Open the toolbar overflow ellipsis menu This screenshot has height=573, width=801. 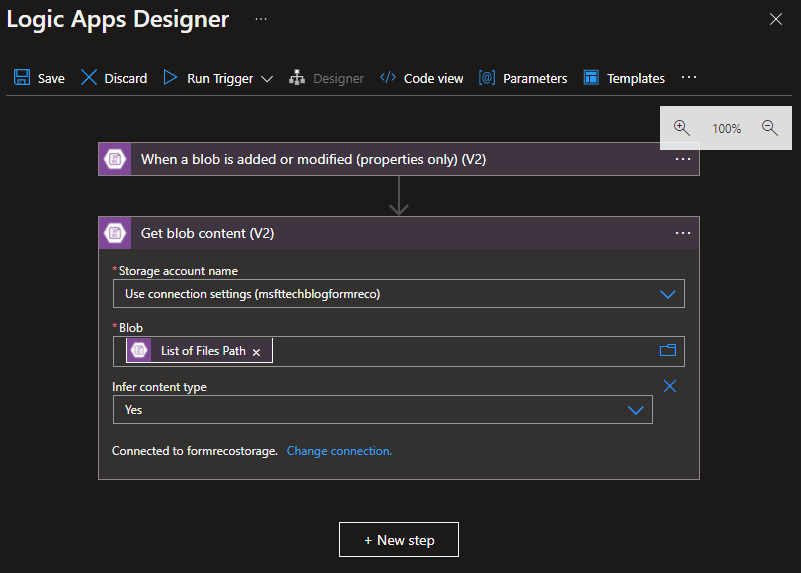(688, 78)
